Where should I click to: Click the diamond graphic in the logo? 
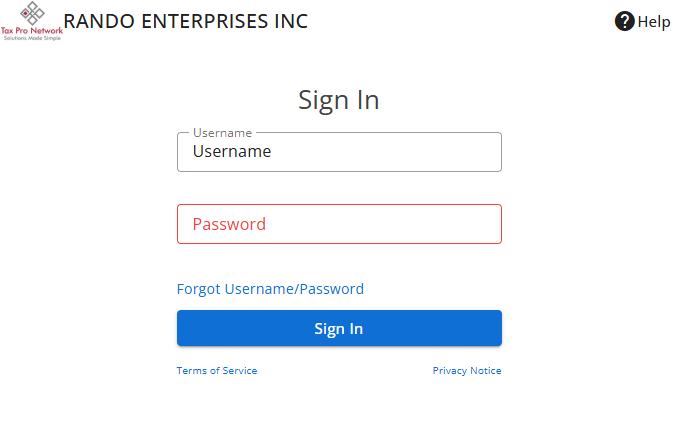32,13
